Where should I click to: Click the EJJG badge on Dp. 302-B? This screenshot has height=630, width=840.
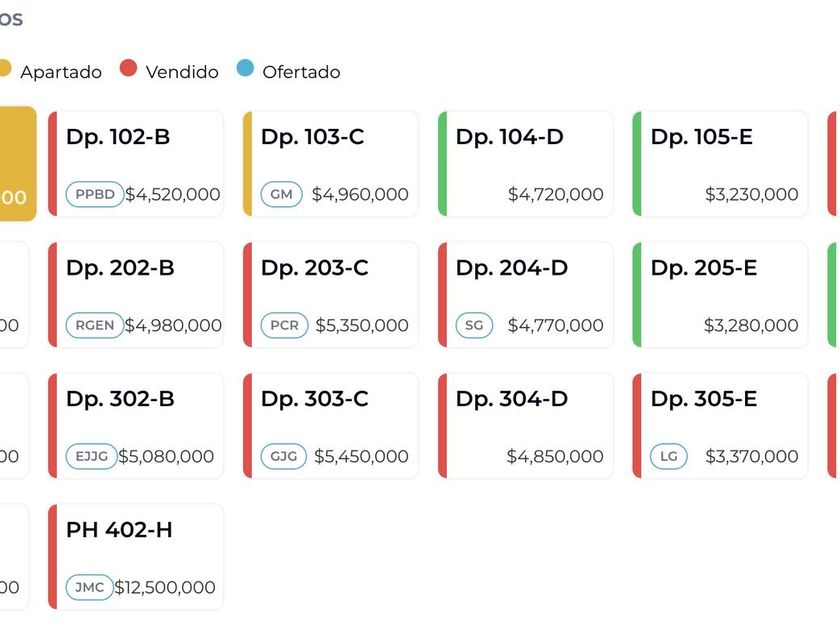pyautogui.click(x=91, y=456)
